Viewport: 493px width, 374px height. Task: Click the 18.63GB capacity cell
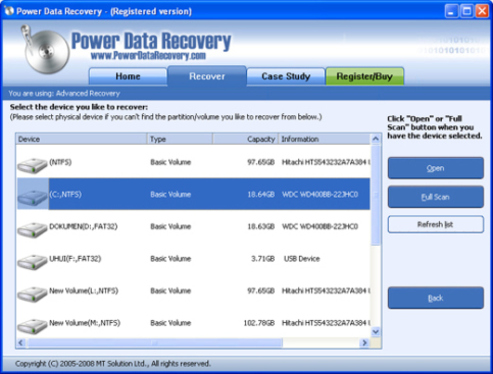[261, 227]
